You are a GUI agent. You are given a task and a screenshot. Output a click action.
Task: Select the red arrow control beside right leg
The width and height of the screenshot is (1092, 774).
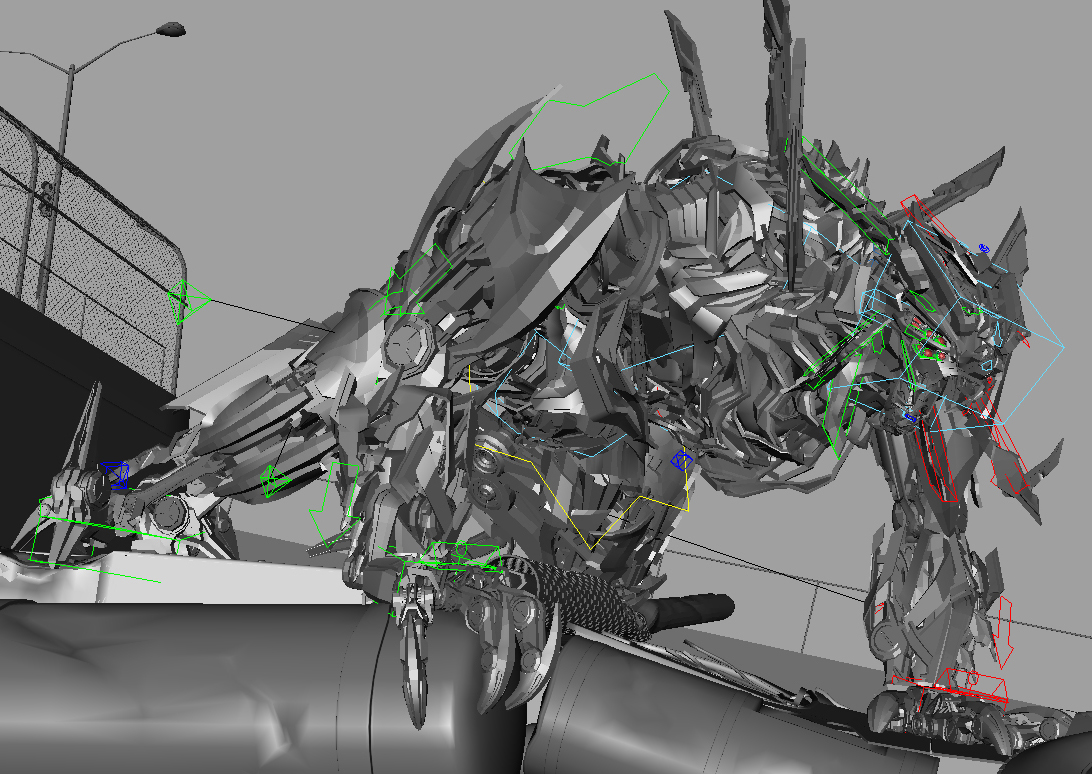point(1007,632)
